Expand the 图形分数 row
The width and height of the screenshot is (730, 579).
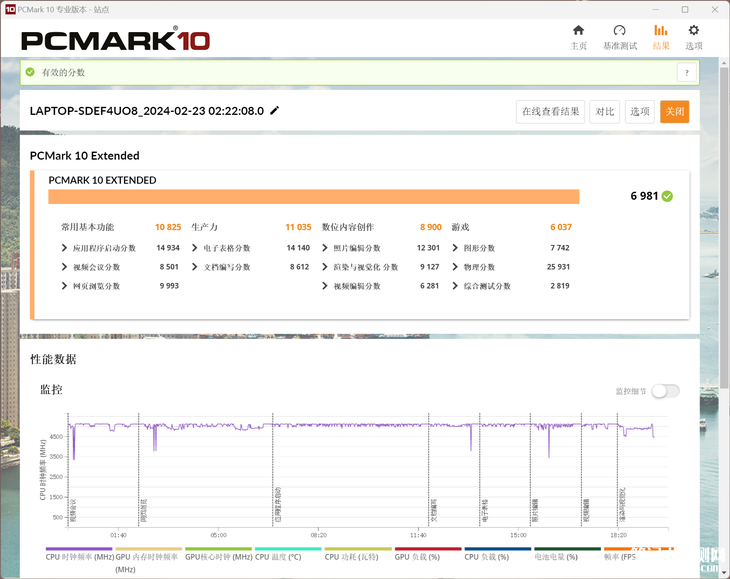click(455, 248)
